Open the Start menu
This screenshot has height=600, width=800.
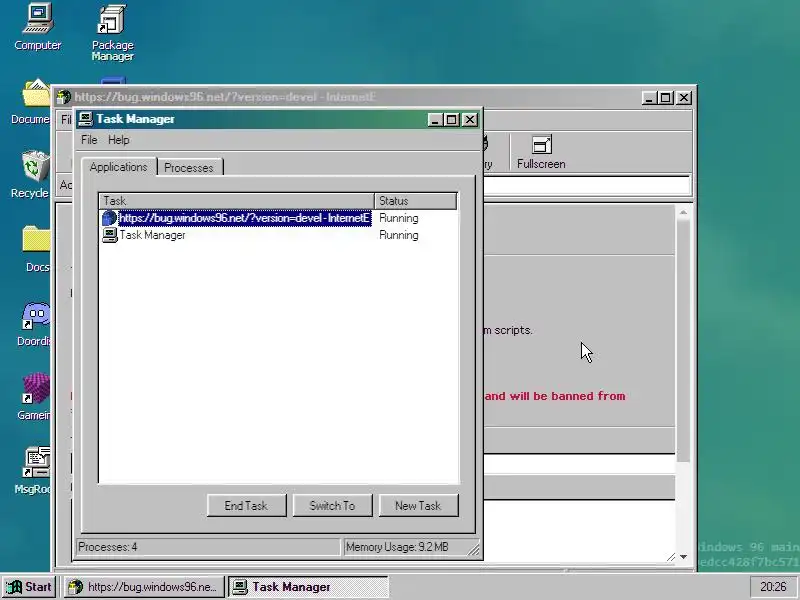[30, 587]
